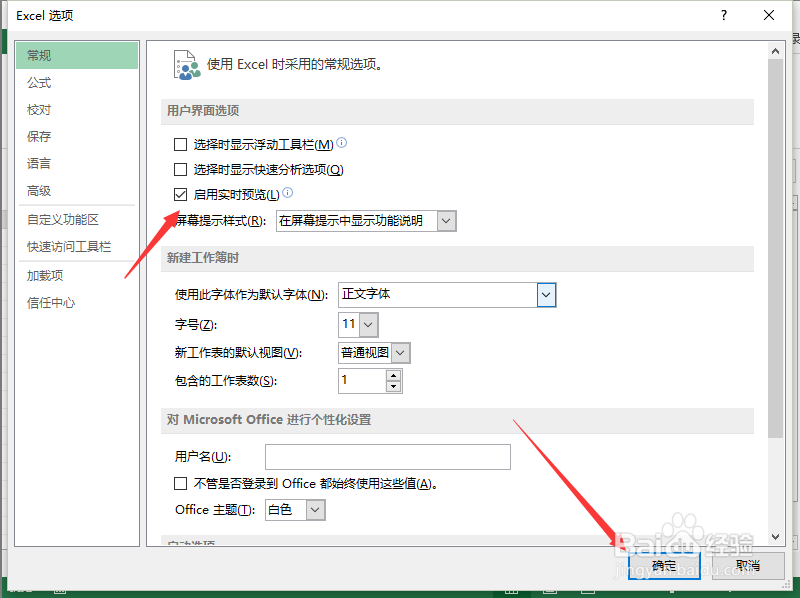
Task: Click the 用户界面选项 section header
Action: 457,111
